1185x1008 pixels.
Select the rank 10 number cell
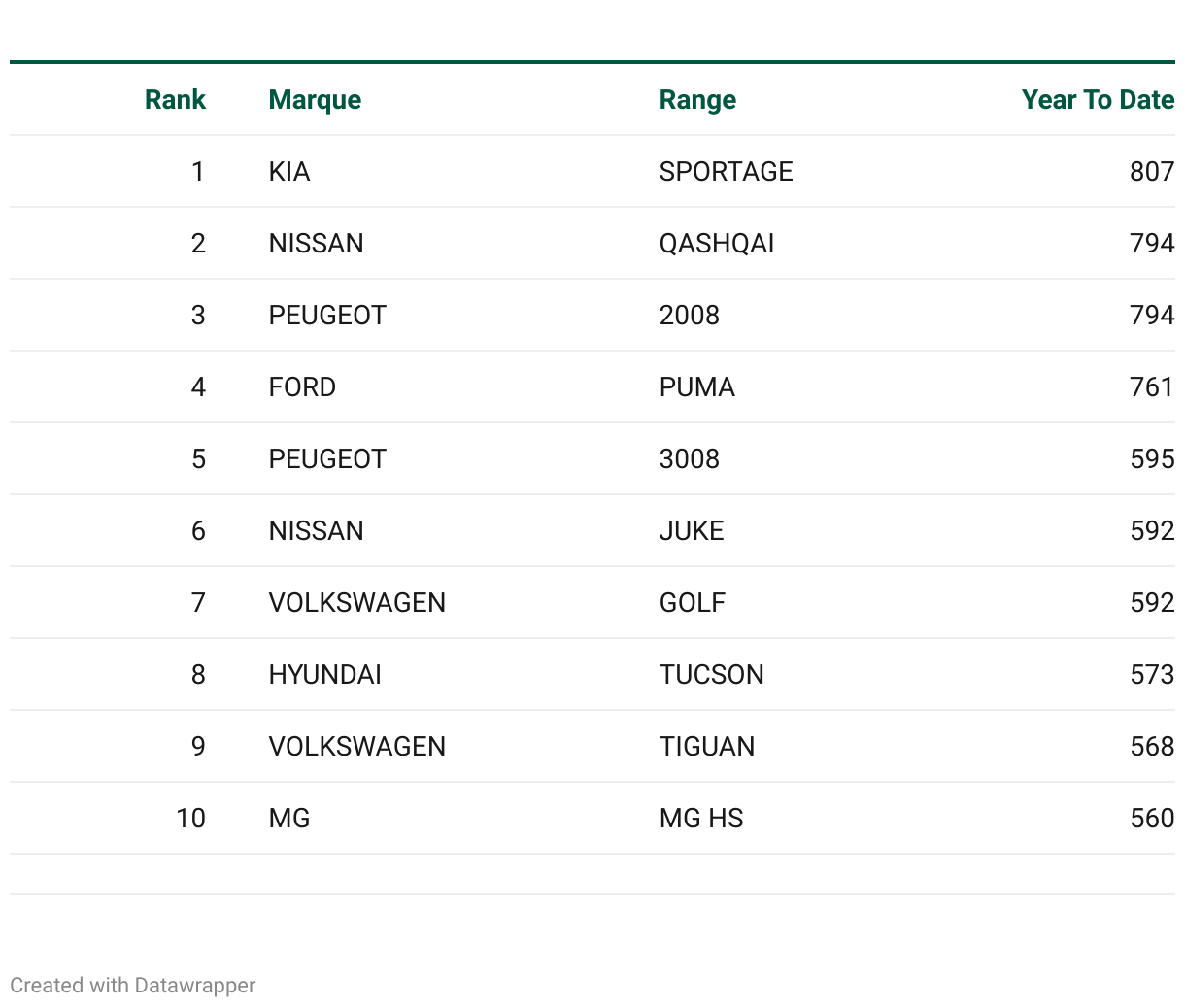click(x=190, y=819)
